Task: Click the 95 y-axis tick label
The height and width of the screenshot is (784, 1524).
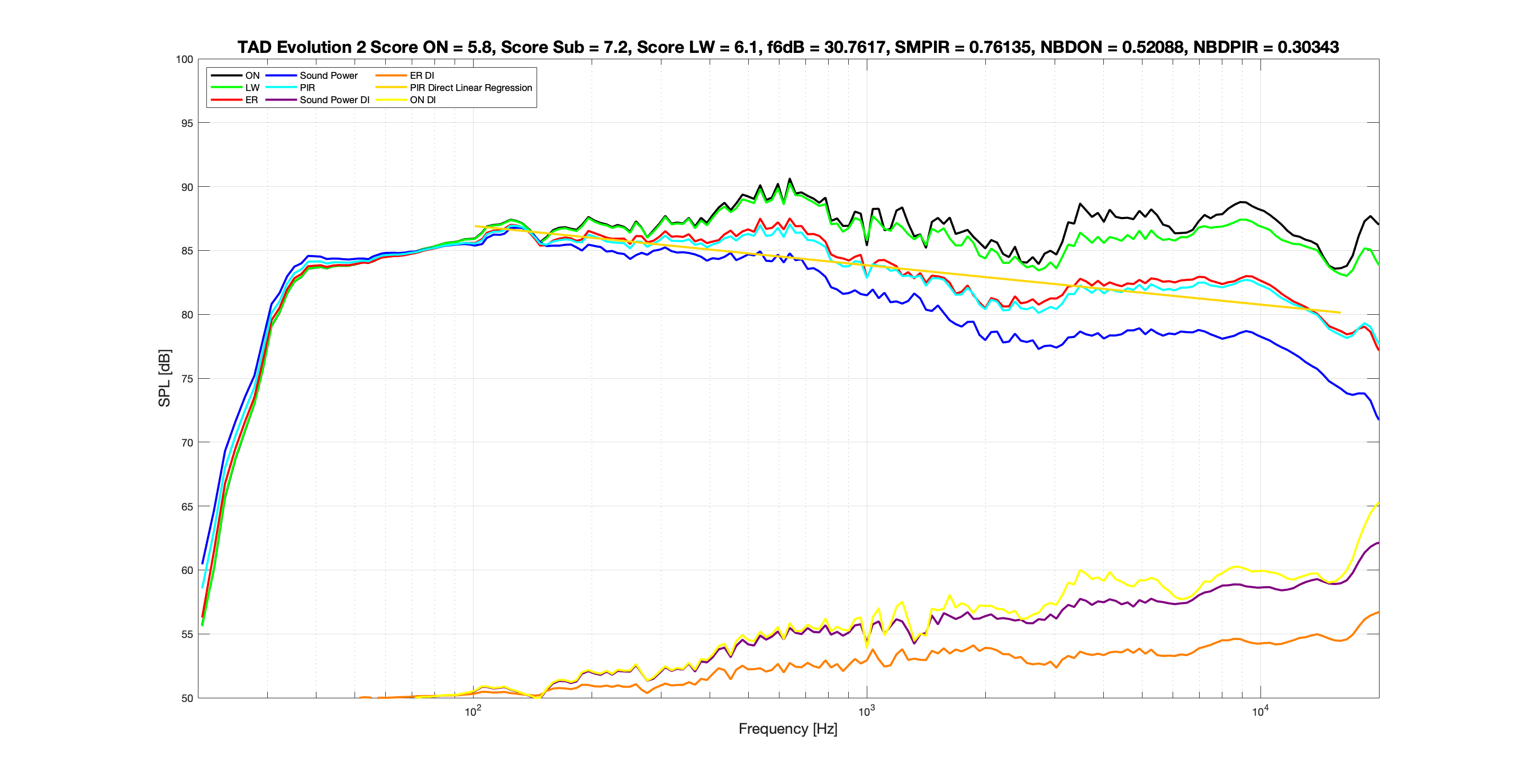Action: pyautogui.click(x=187, y=123)
